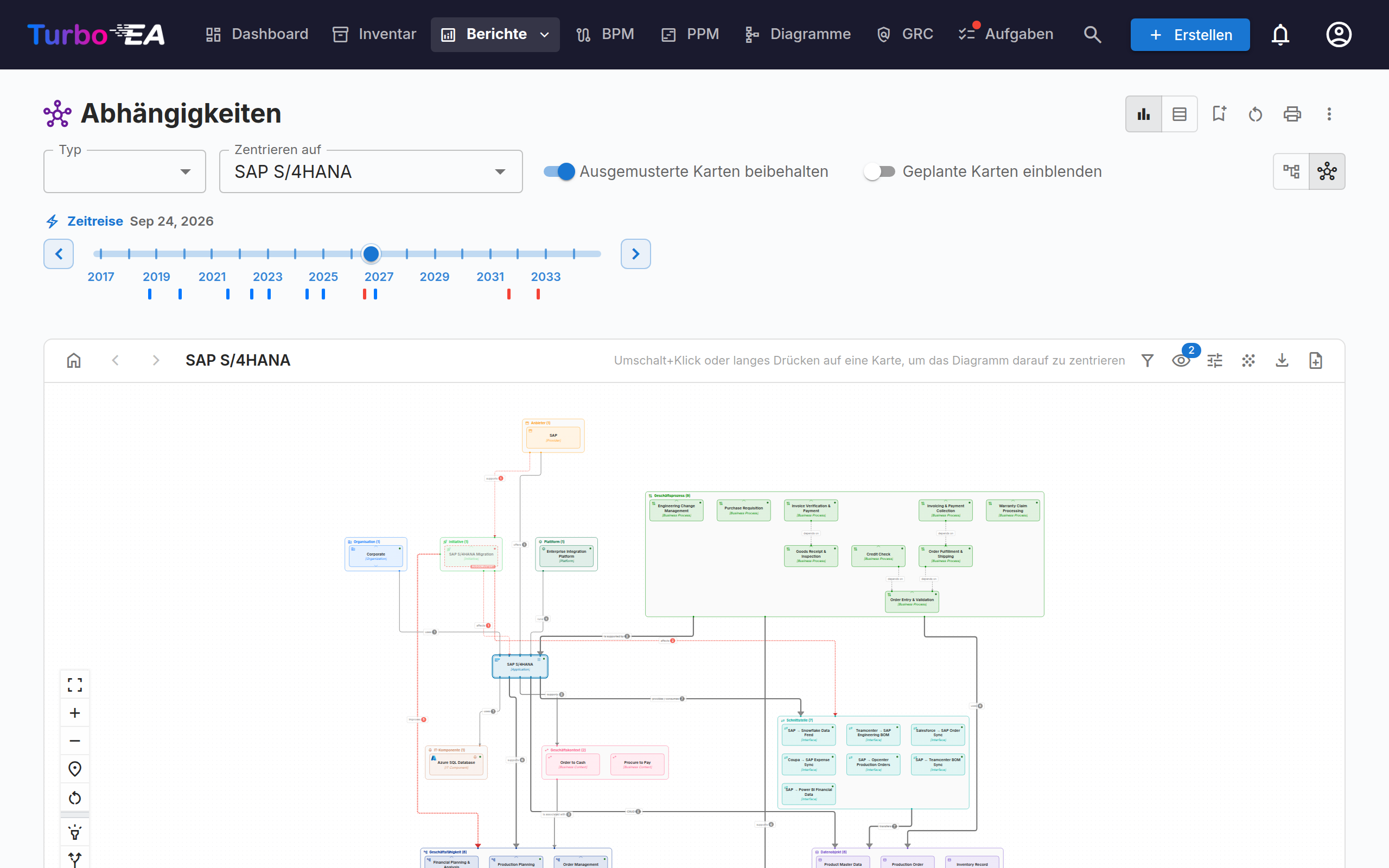Toggle Ausgemusterte Karten beibehalten switch
Screen dimensions: 1389x868
click(559, 171)
